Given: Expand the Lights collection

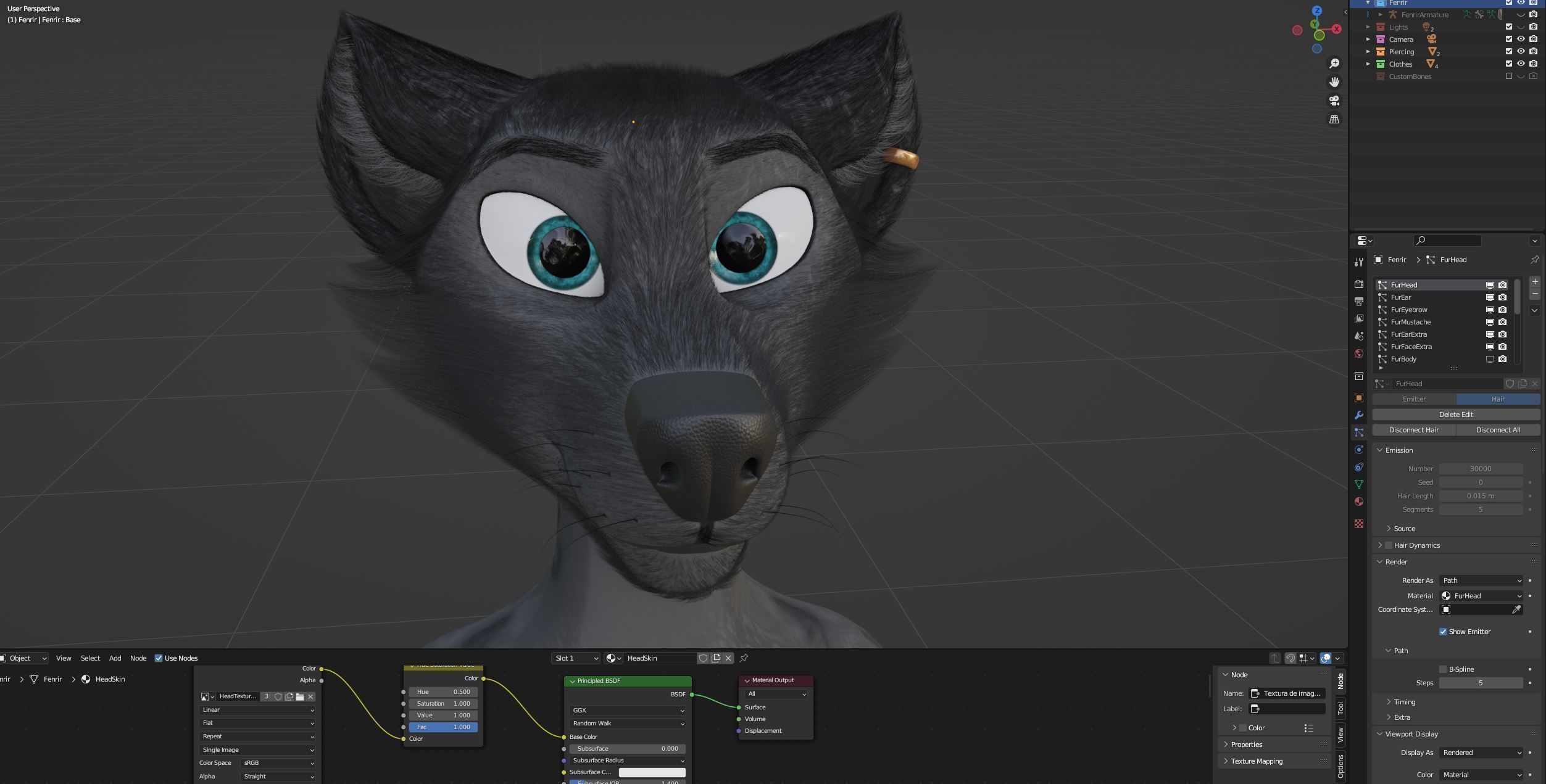Looking at the screenshot, I should (1368, 27).
